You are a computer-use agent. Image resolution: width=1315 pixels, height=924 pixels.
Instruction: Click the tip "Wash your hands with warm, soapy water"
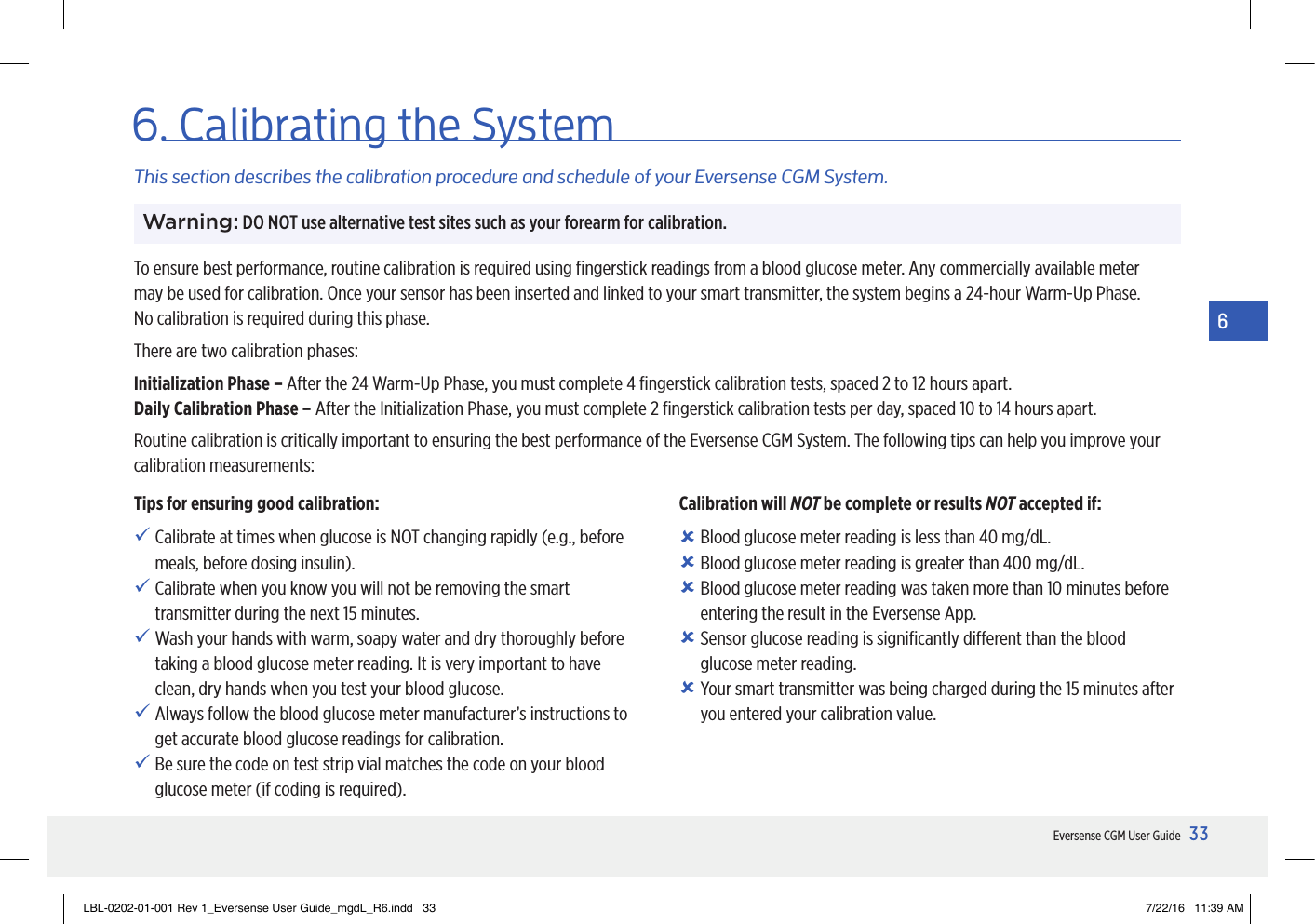tap(389, 663)
